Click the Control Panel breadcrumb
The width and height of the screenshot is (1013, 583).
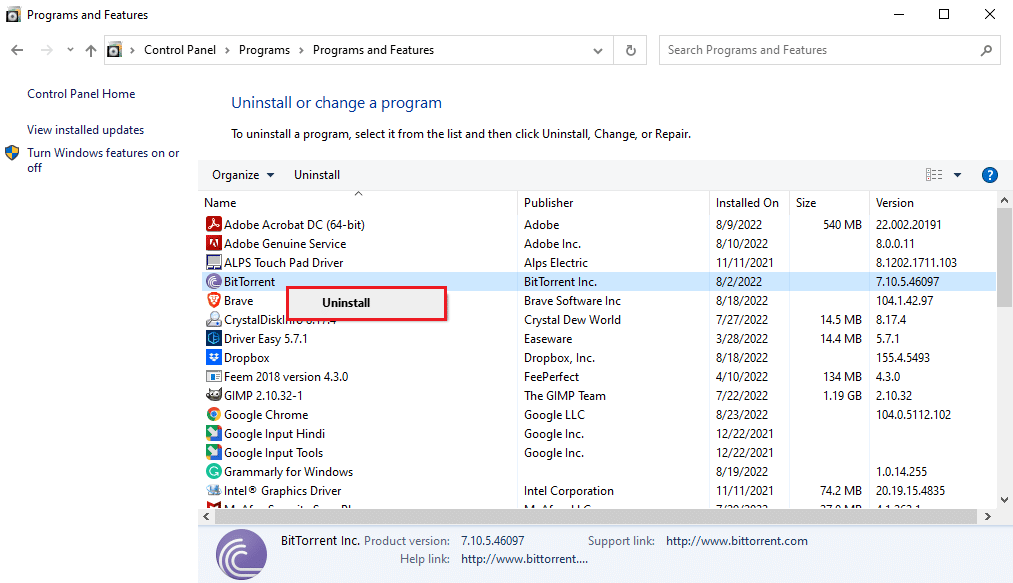tap(180, 50)
